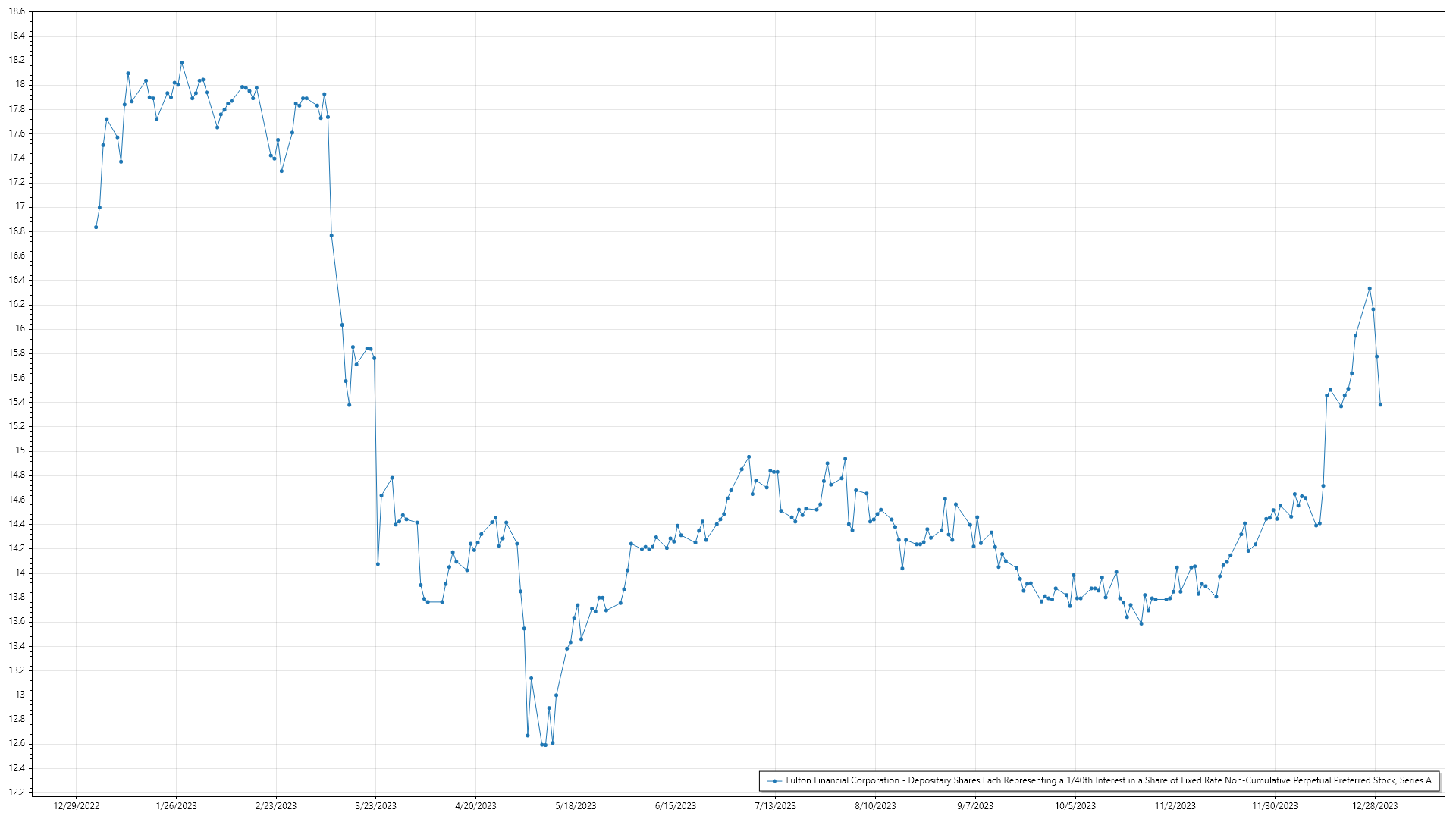The width and height of the screenshot is (1456, 819).
Task: Click the 12.2 y-axis value label
Action: click(17, 792)
